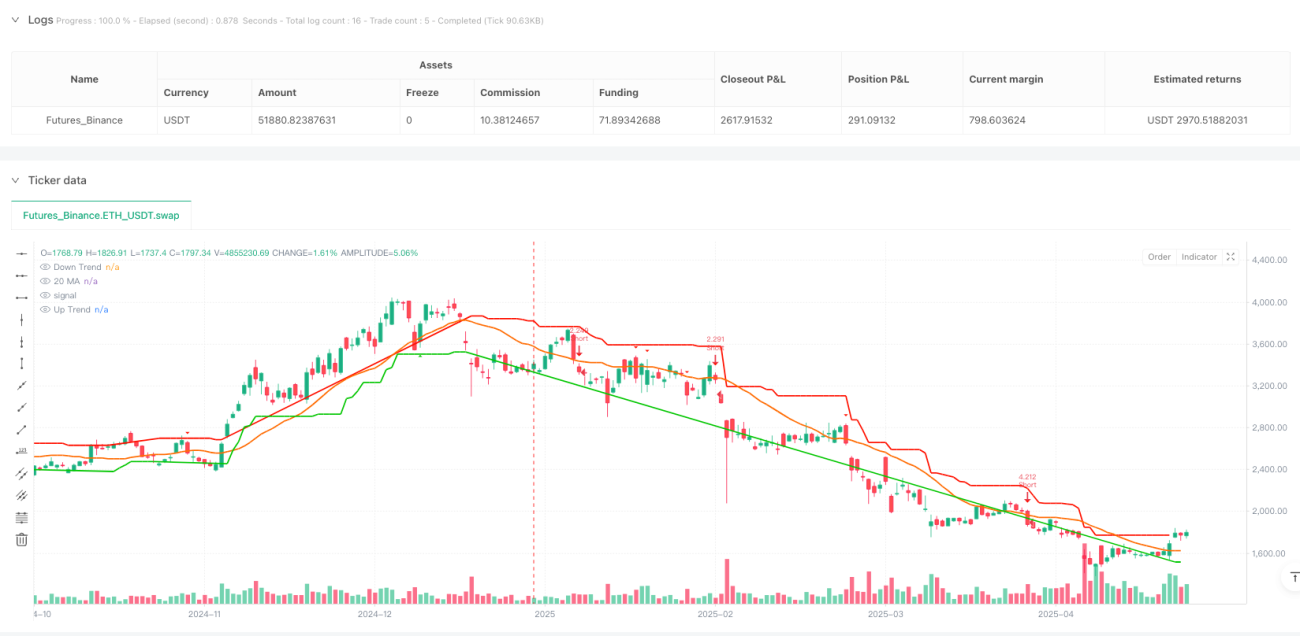
Task: Toggle visibility of Down Trend indicator
Action: click(x=44, y=267)
